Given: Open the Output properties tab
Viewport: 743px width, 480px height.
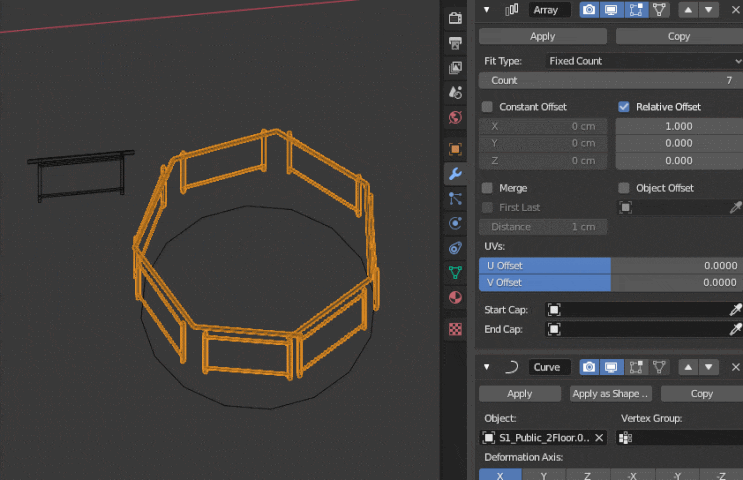Looking at the screenshot, I should pyautogui.click(x=455, y=43).
